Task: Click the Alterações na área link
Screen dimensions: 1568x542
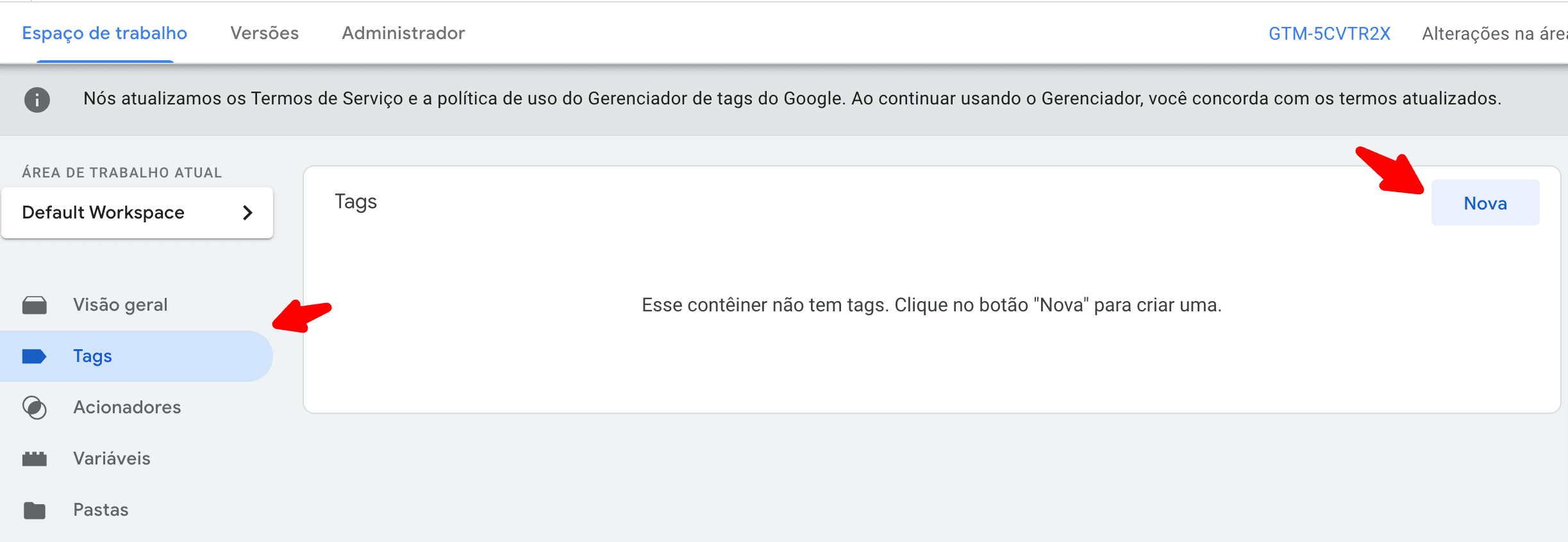Action: coord(1494,33)
